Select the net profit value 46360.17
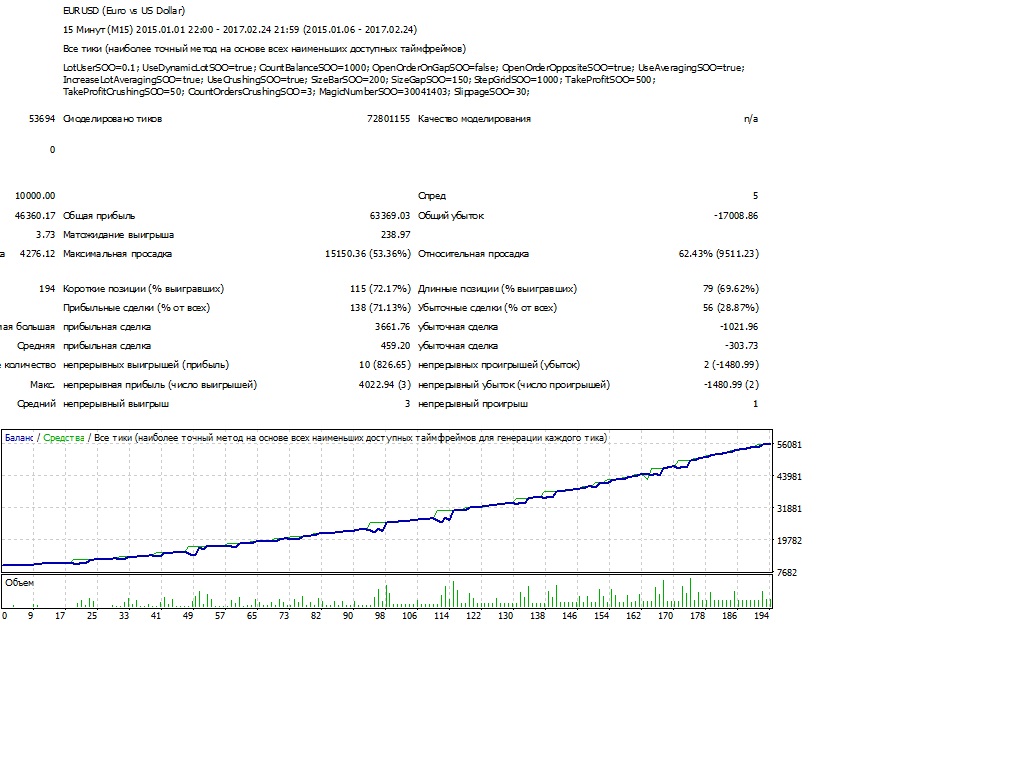1024x768 pixels. [x=35, y=216]
